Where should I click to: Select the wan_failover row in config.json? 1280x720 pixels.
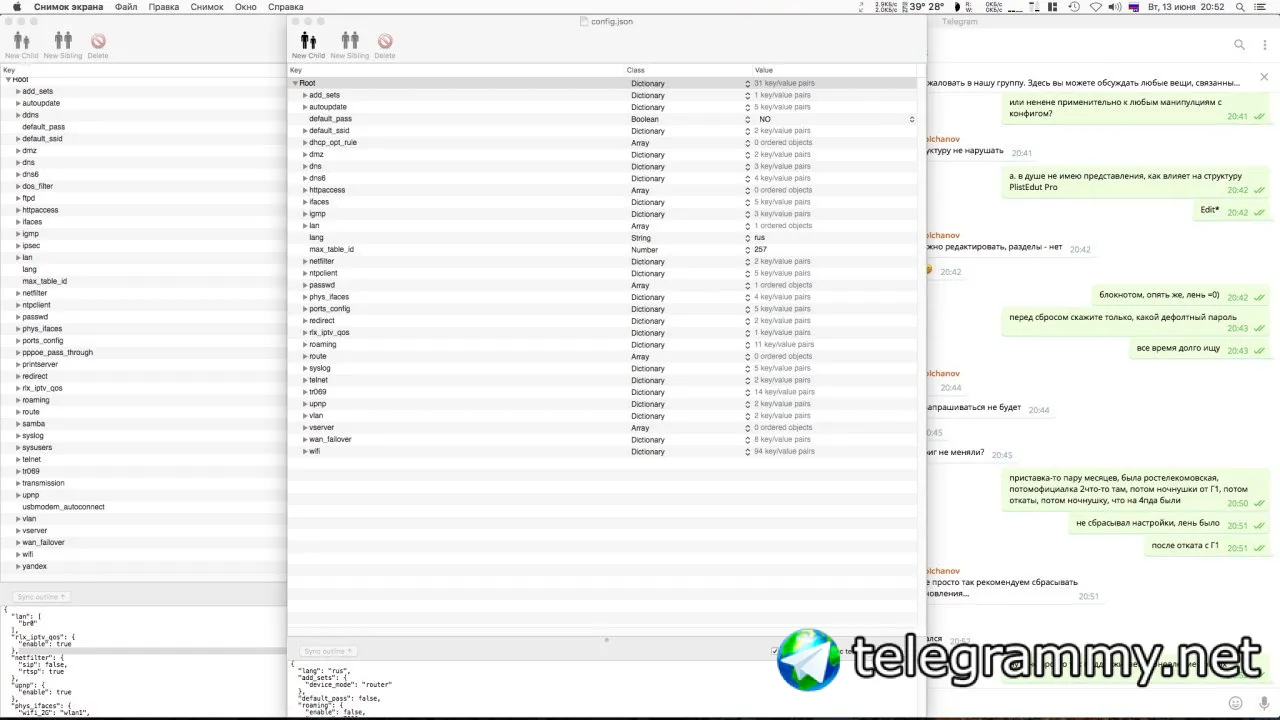click(602, 439)
